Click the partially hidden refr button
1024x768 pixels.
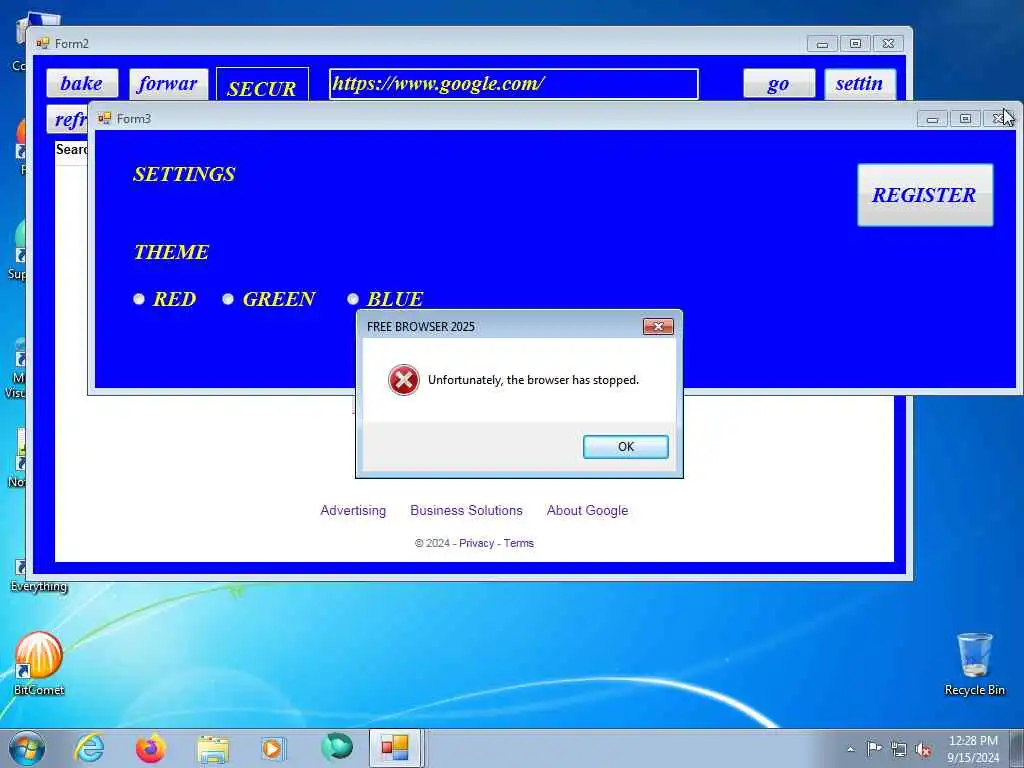pos(67,119)
